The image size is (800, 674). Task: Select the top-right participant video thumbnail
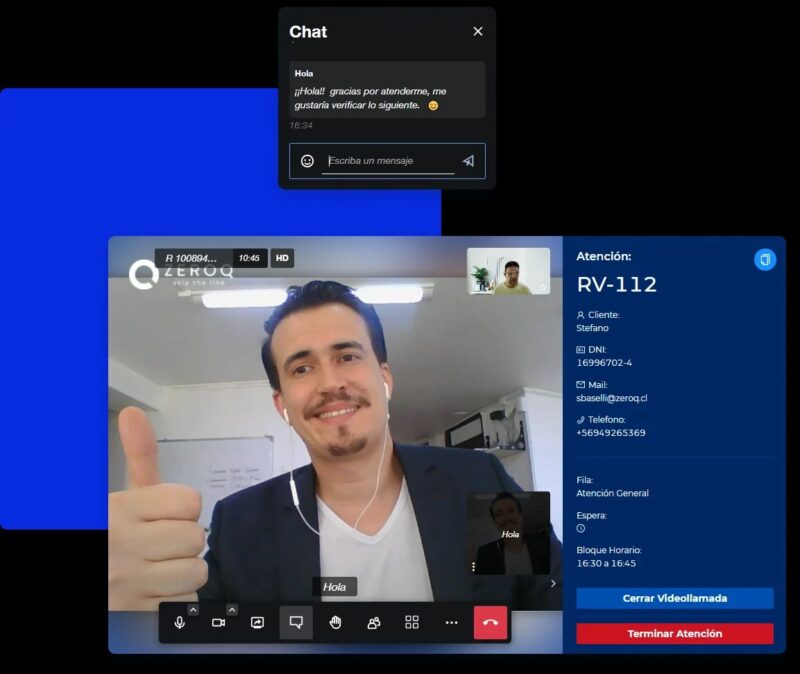(508, 271)
